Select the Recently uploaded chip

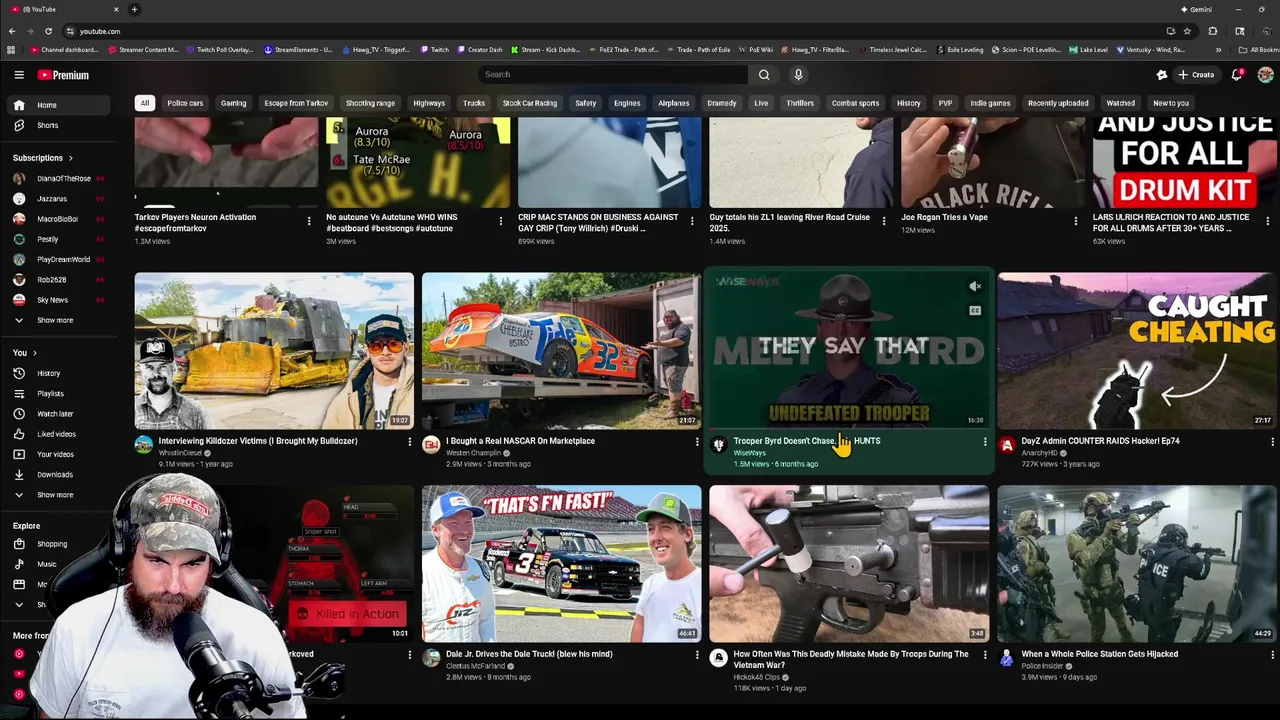tap(1058, 103)
